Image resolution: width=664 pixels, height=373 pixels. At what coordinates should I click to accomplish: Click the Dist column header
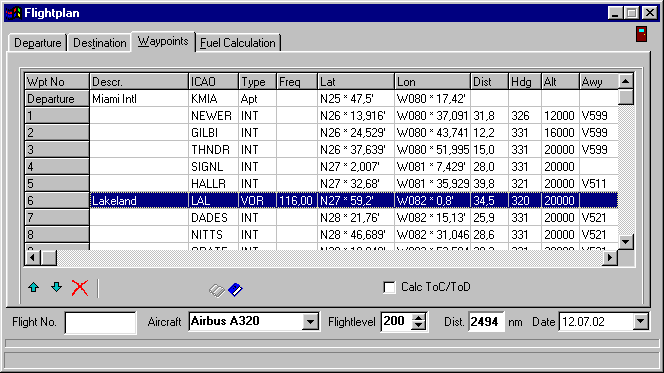click(490, 82)
